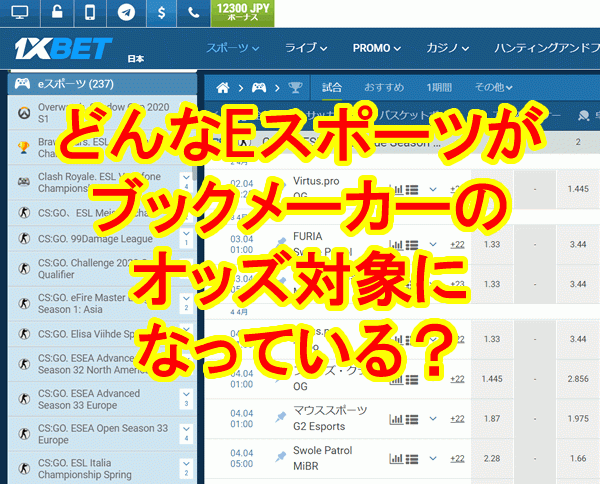Open statistics chart icon for Virtus.pro match
600x484 pixels.
coord(396,189)
